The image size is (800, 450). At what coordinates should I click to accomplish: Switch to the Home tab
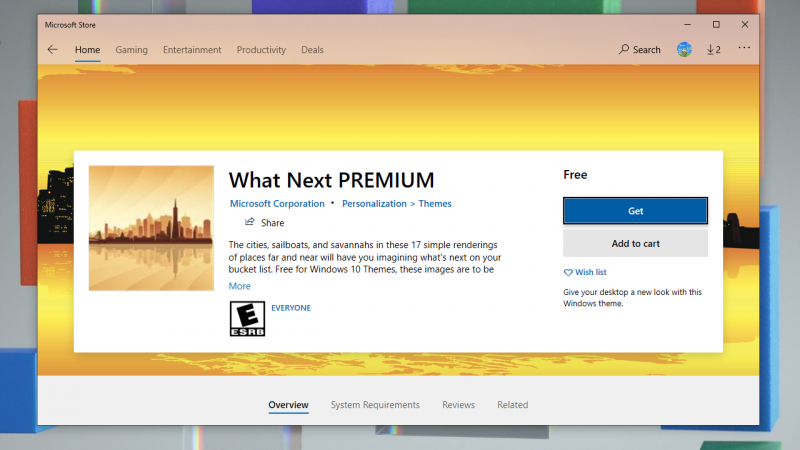87,50
